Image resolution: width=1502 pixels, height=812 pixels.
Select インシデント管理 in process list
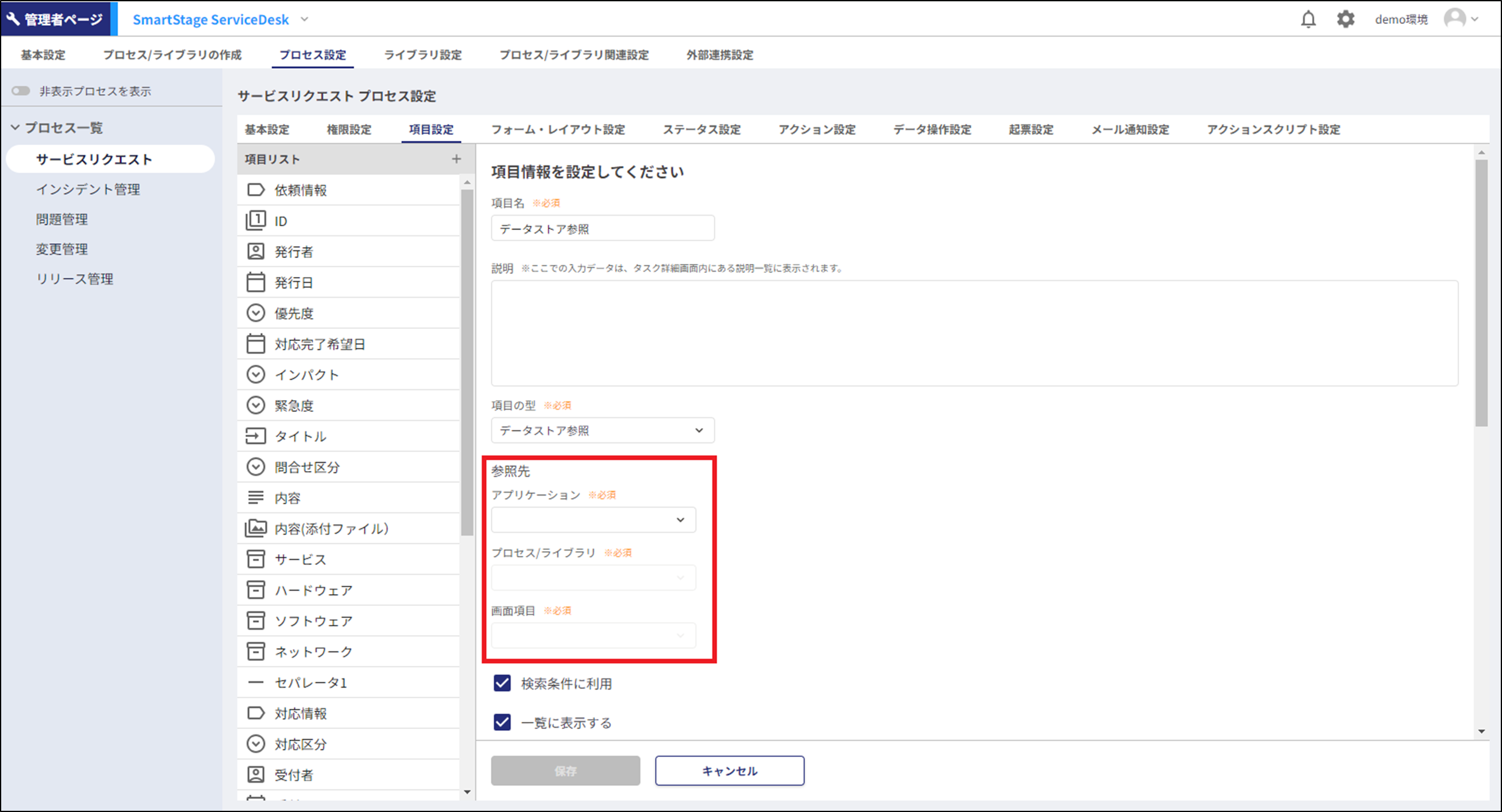(88, 189)
